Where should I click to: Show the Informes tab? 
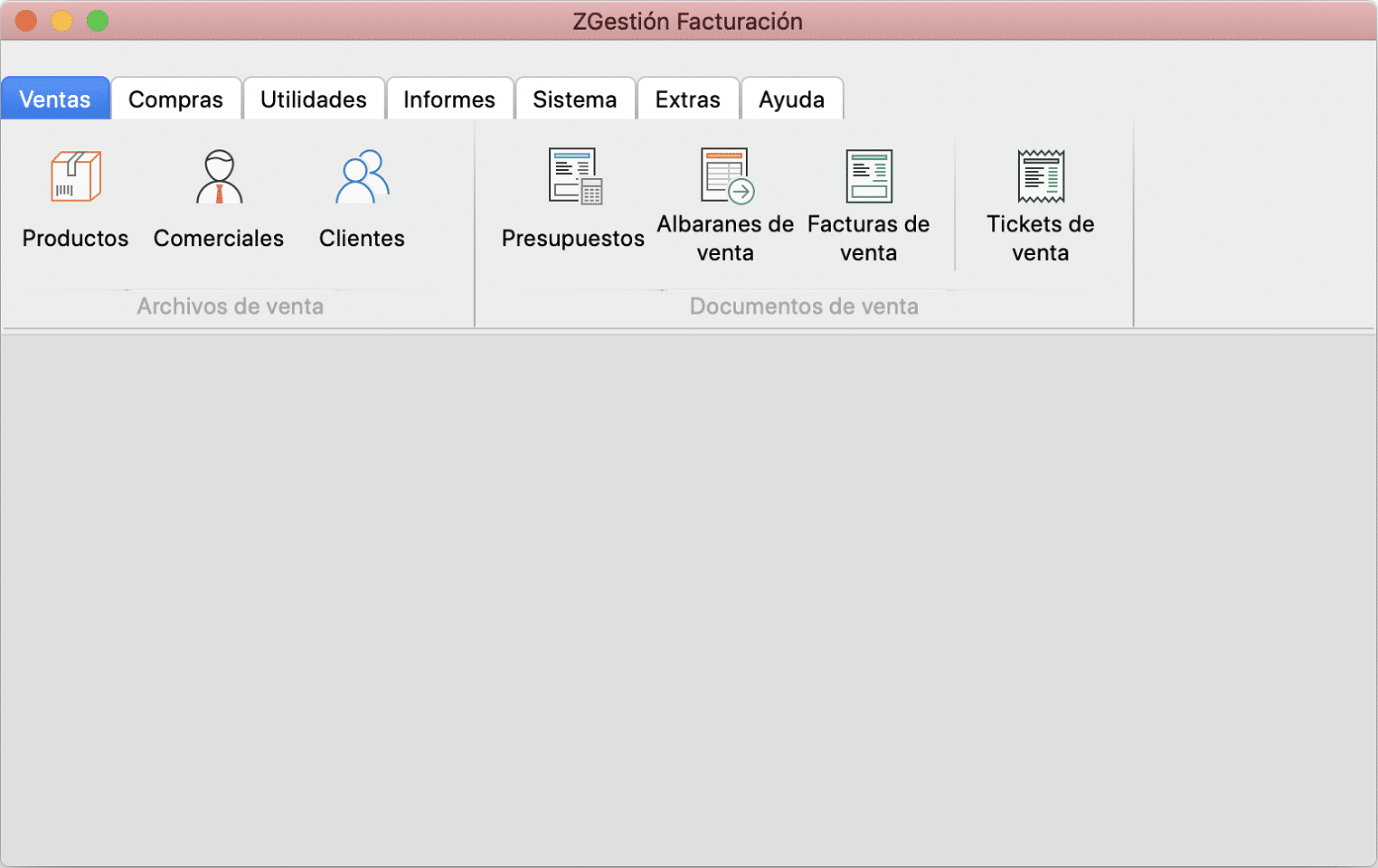pyautogui.click(x=449, y=99)
